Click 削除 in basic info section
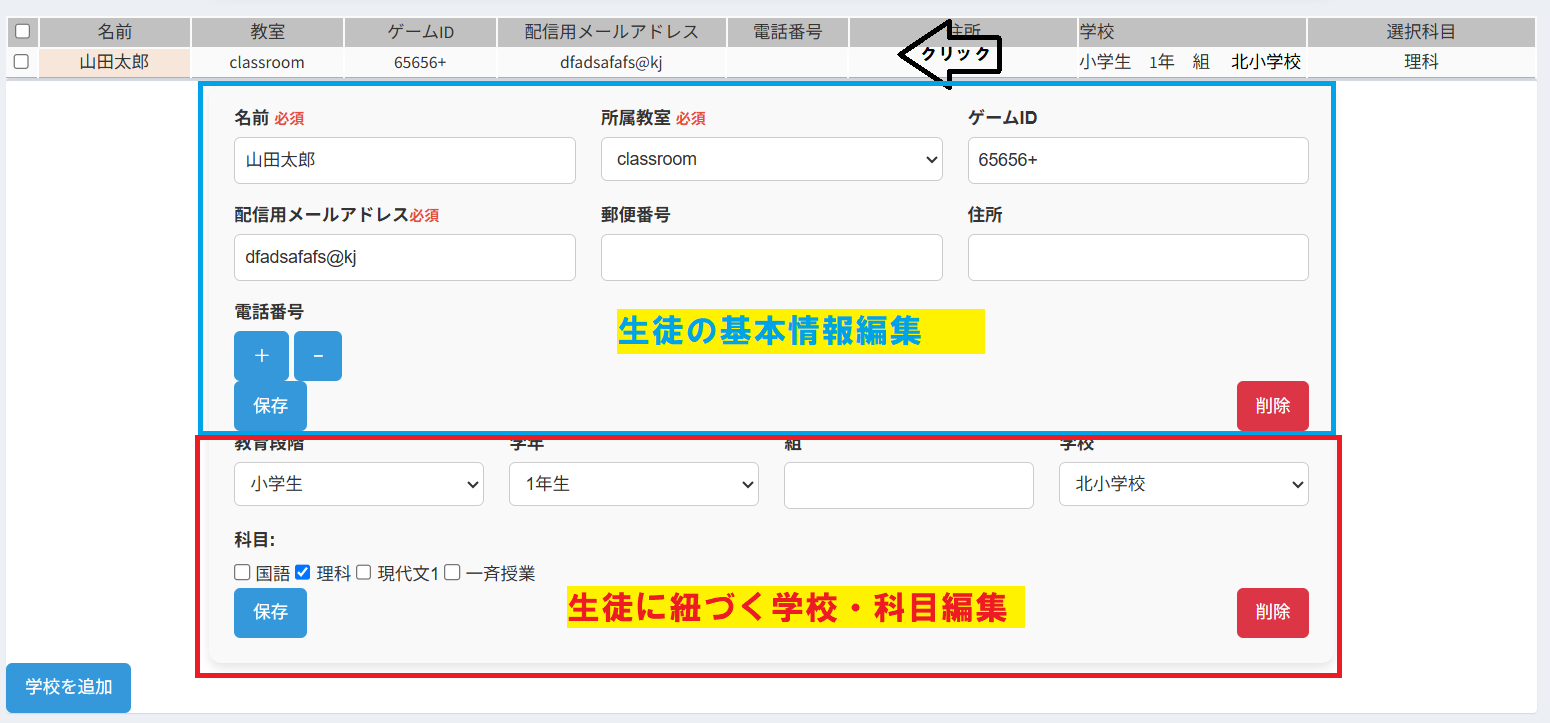The height and width of the screenshot is (723, 1550). pyautogui.click(x=1273, y=406)
